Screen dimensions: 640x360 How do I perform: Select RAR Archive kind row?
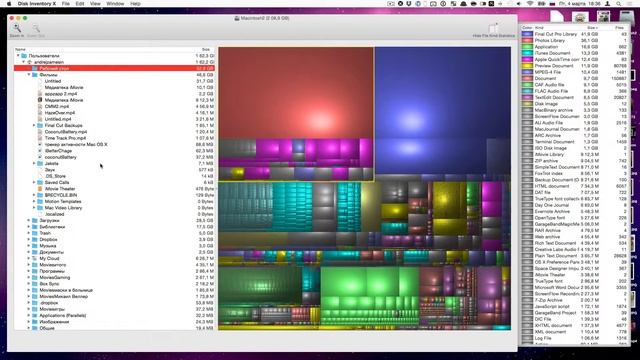pyautogui.click(x=575, y=230)
